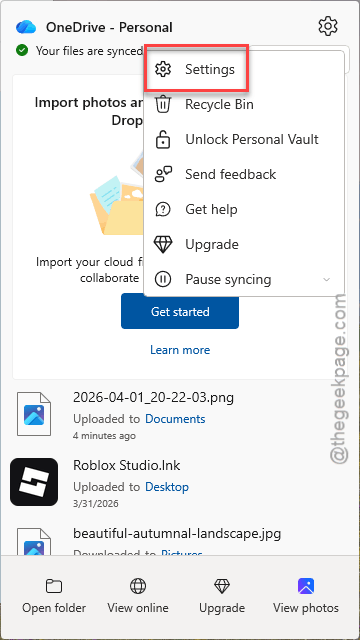Screen dimensions: 360x640
Task: Follow the Learn more link
Action: pyautogui.click(x=180, y=350)
